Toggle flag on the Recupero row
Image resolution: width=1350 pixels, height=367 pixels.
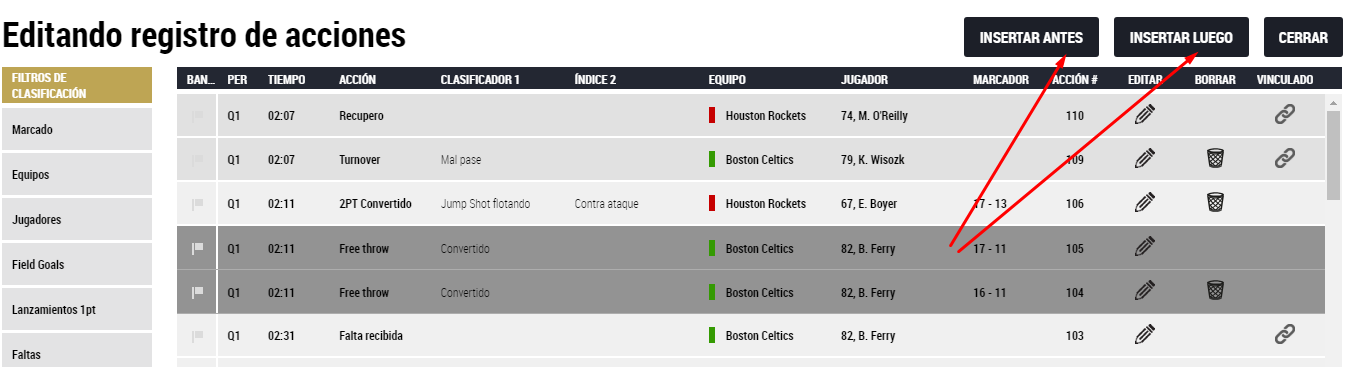(197, 116)
